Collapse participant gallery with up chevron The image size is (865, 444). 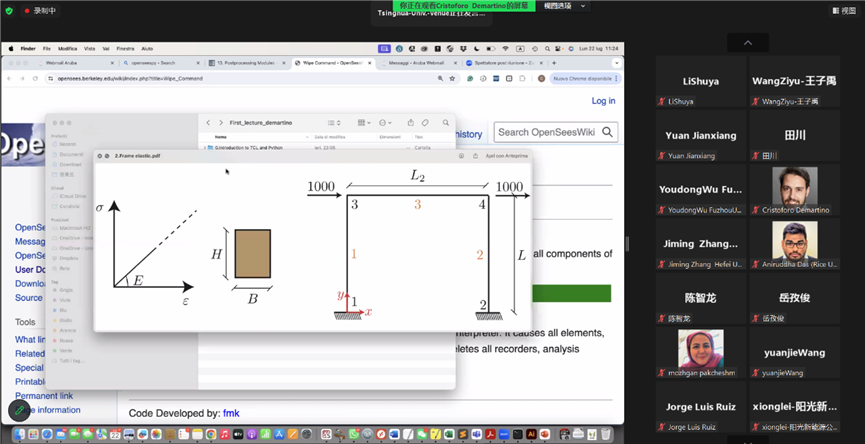point(748,42)
